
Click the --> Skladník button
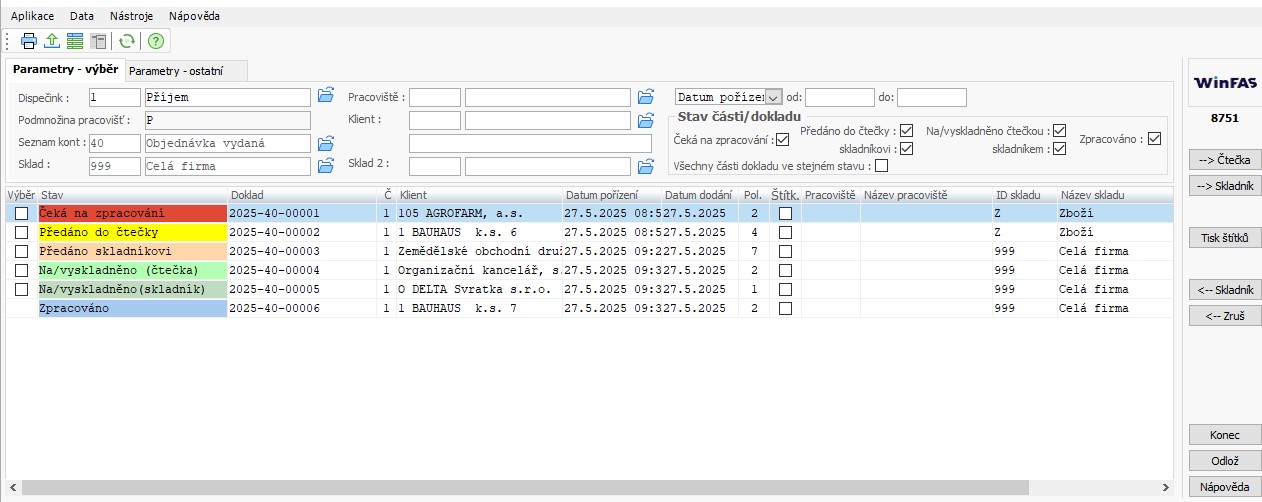click(1225, 185)
